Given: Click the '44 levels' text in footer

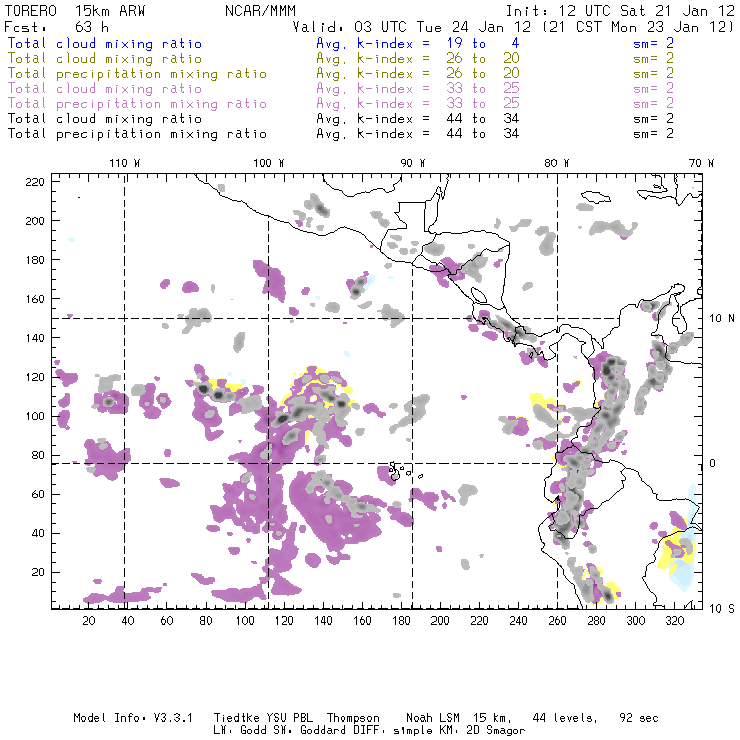Looking at the screenshot, I should 565,718.
